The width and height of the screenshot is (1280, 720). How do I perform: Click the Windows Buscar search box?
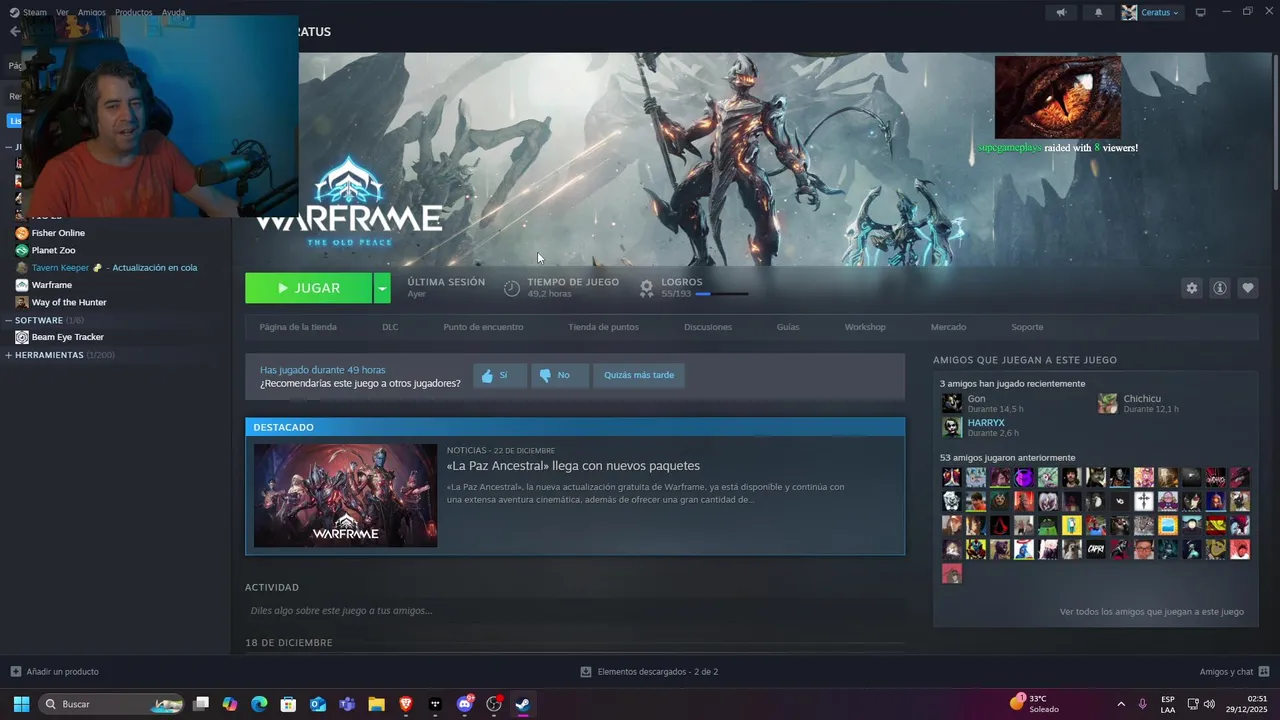(x=112, y=704)
